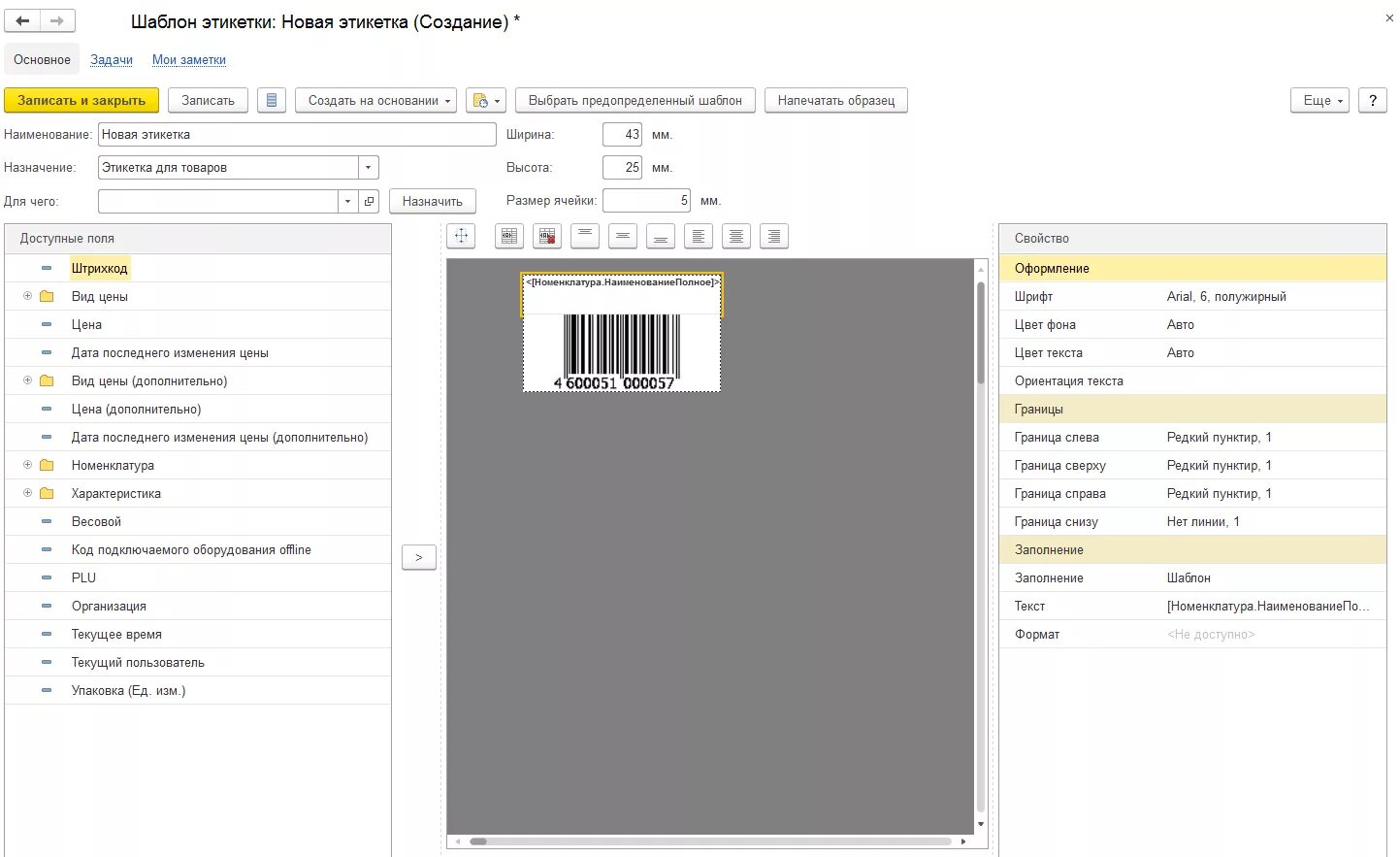This screenshot has height=857, width=1400.
Task: Click the Ширина value field
Action: pyautogui.click(x=622, y=135)
